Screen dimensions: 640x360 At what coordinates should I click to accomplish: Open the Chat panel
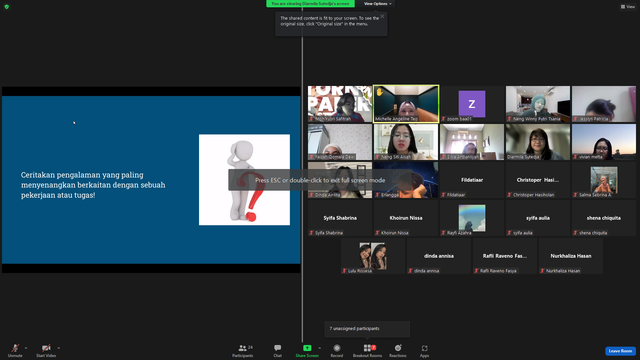click(x=278, y=350)
